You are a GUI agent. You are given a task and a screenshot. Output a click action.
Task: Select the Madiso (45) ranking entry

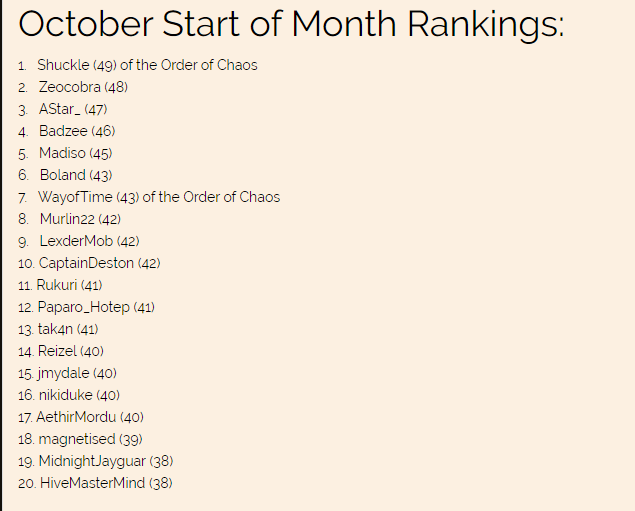[75, 153]
